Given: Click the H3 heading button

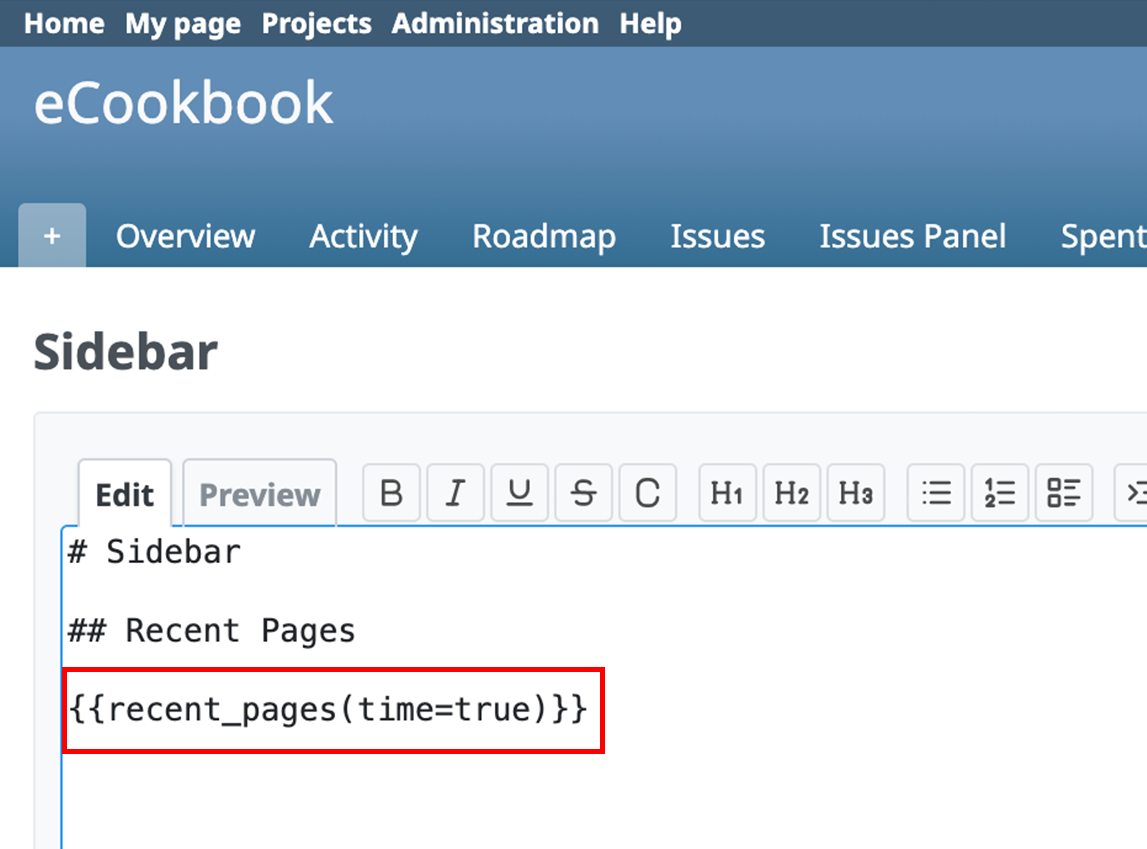Looking at the screenshot, I should click(x=855, y=493).
